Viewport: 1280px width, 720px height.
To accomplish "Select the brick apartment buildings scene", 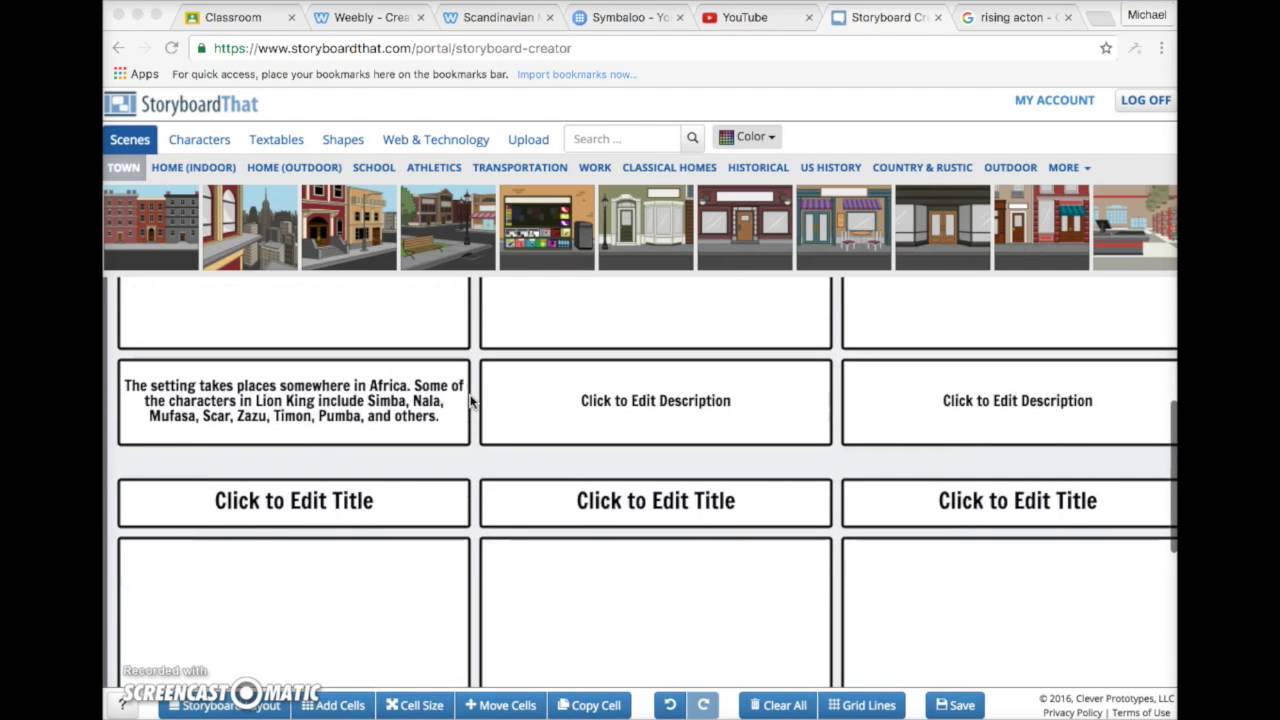I will click(151, 227).
